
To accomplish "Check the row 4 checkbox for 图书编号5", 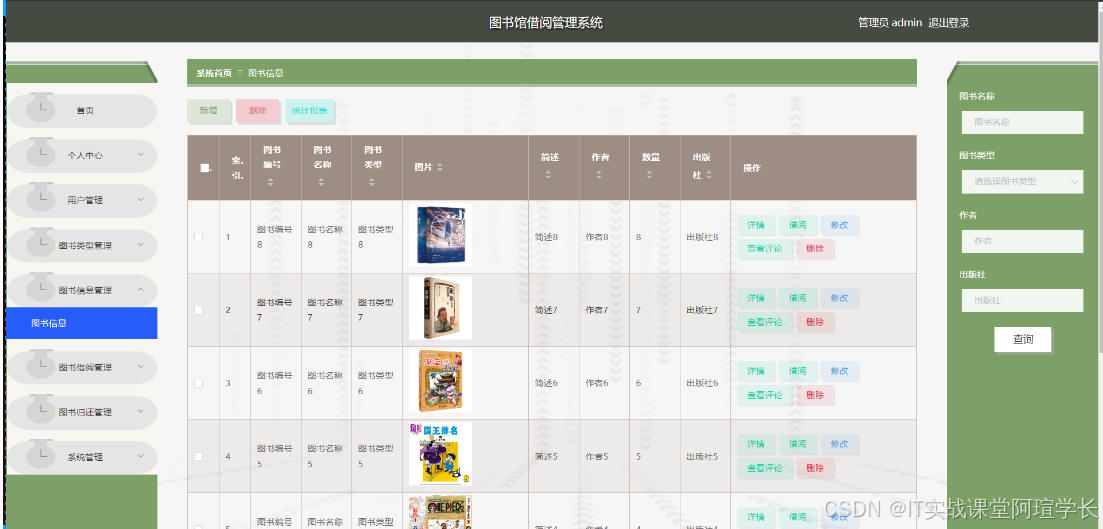I will pyautogui.click(x=198, y=457).
